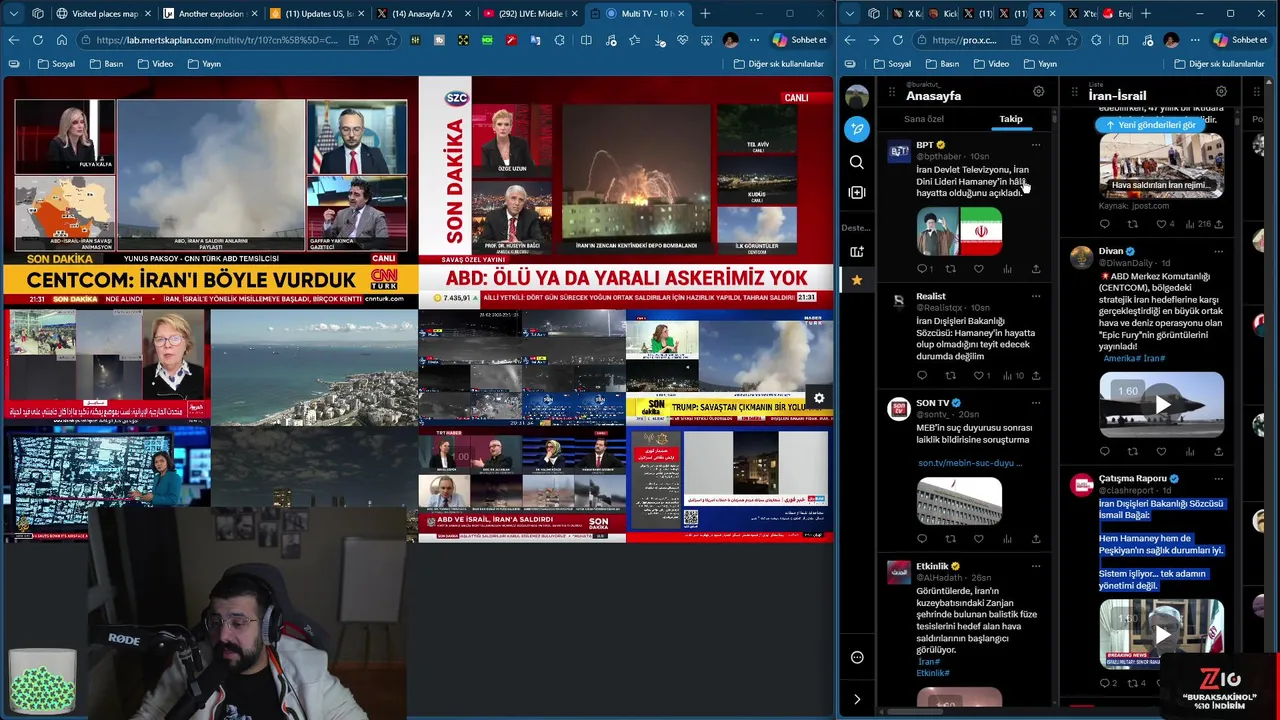The height and width of the screenshot is (720, 1280).
Task: Go to home page in left browser
Action: [61, 40]
